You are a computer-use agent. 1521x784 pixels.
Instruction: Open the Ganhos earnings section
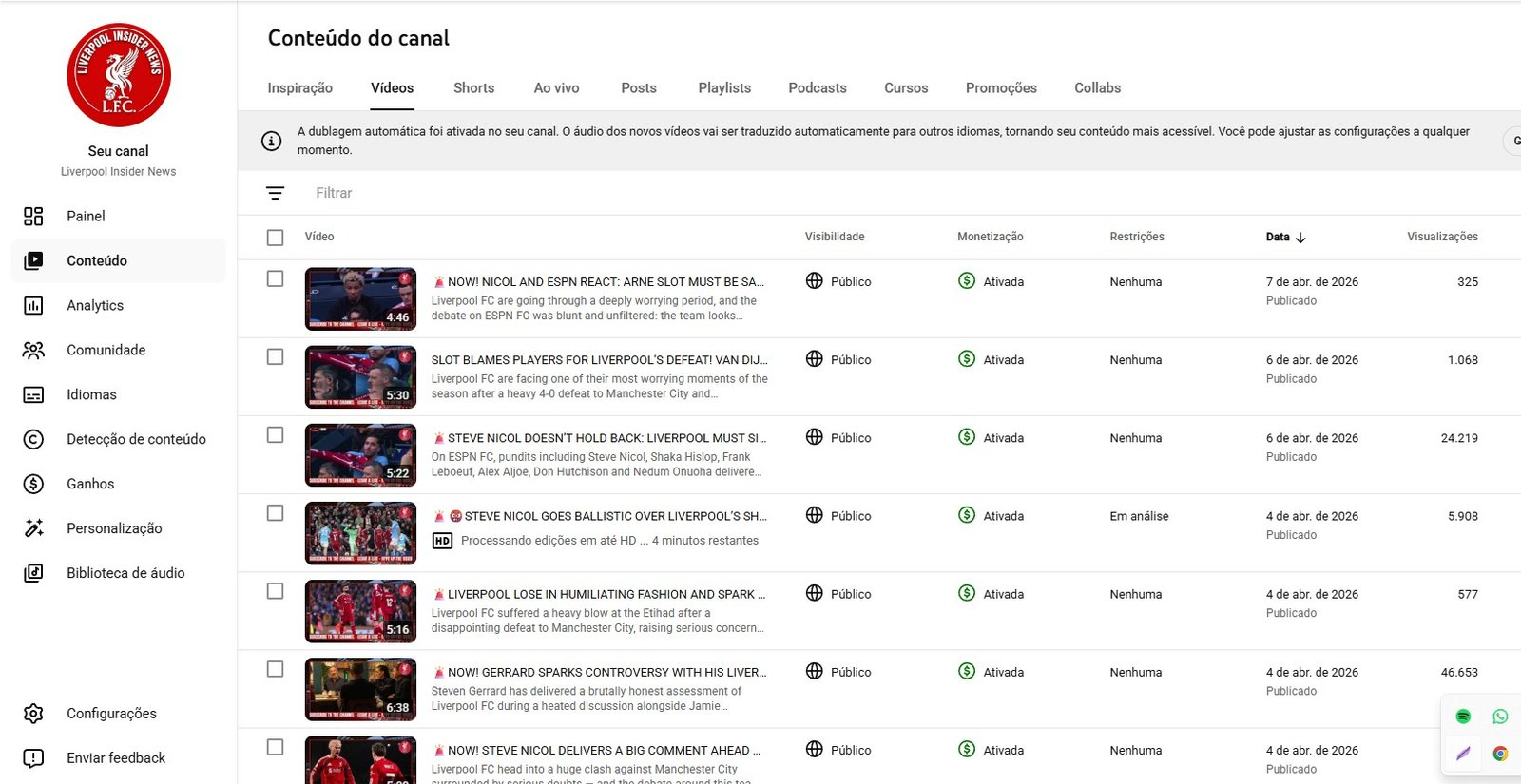pos(118,485)
